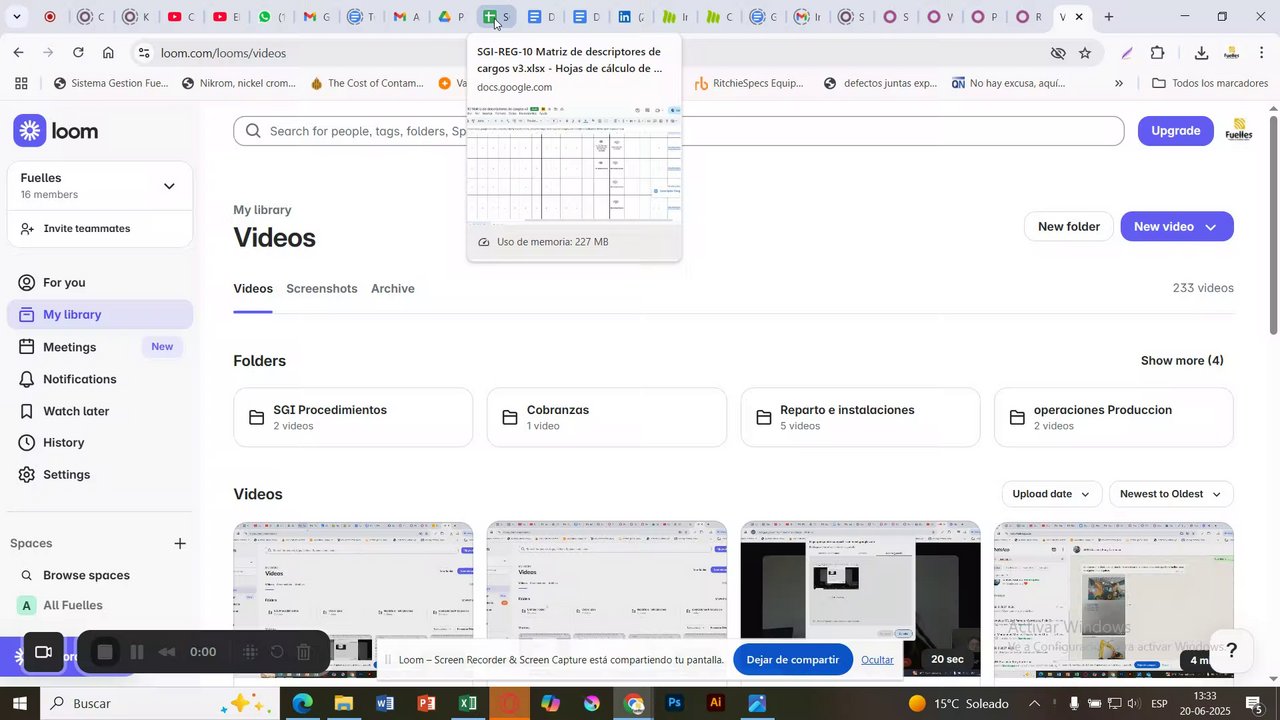Restart the Loom recording
1280x720 pixels.
(277, 653)
